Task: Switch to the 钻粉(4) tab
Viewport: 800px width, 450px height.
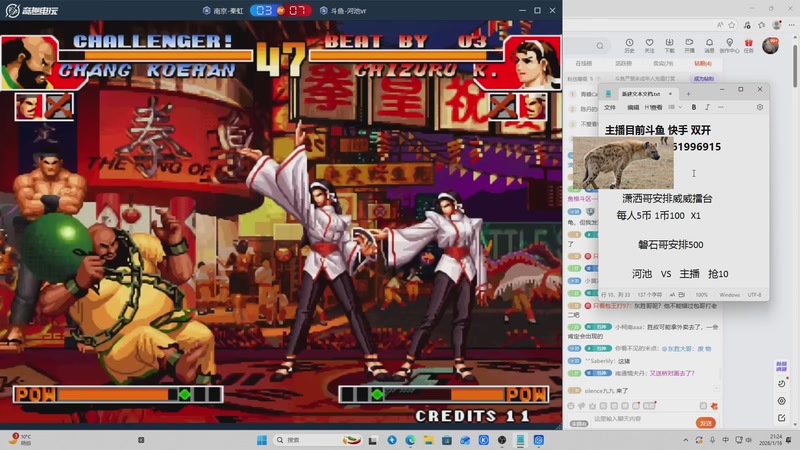Action: tap(703, 64)
